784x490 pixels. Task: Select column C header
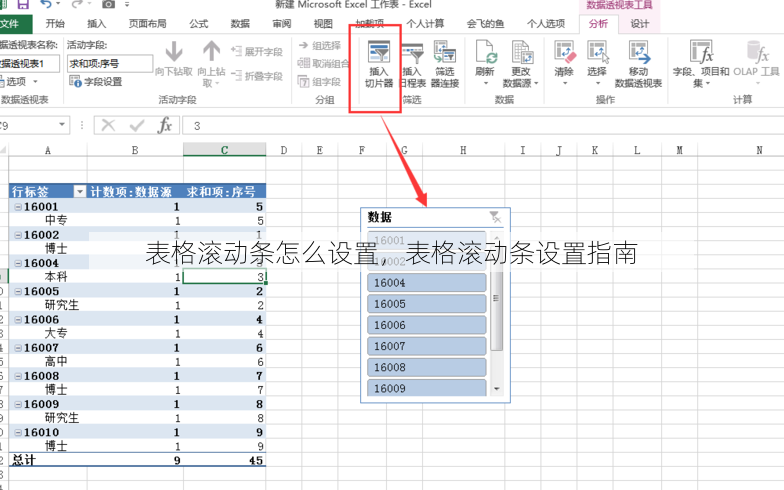pyautogui.click(x=224, y=150)
